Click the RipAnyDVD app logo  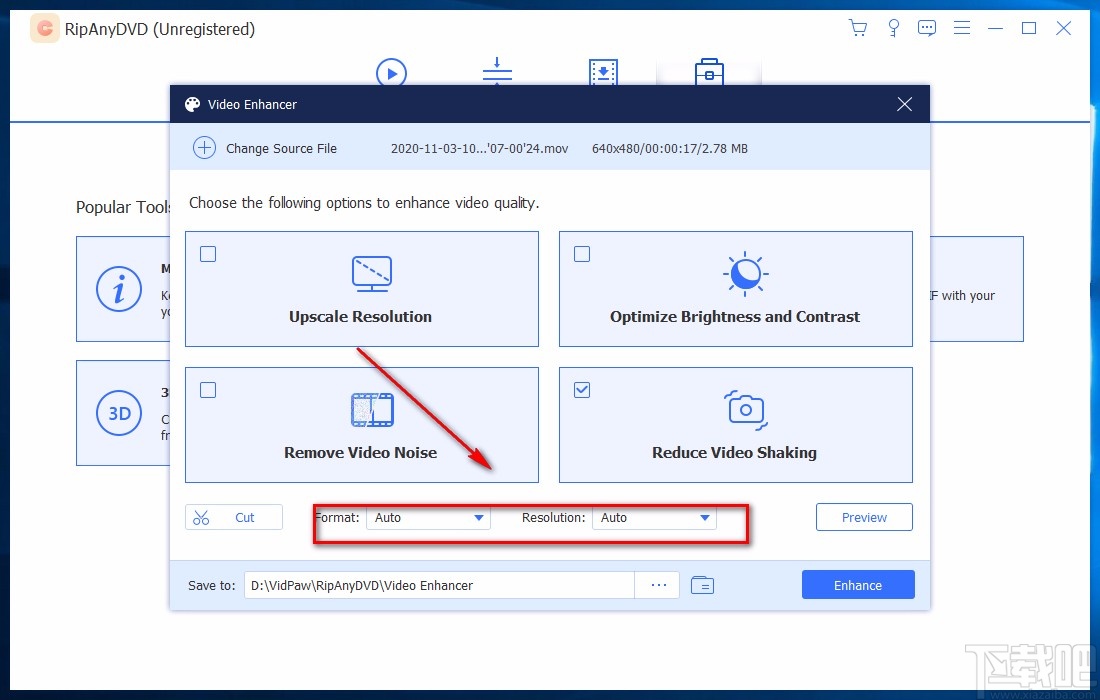45,28
